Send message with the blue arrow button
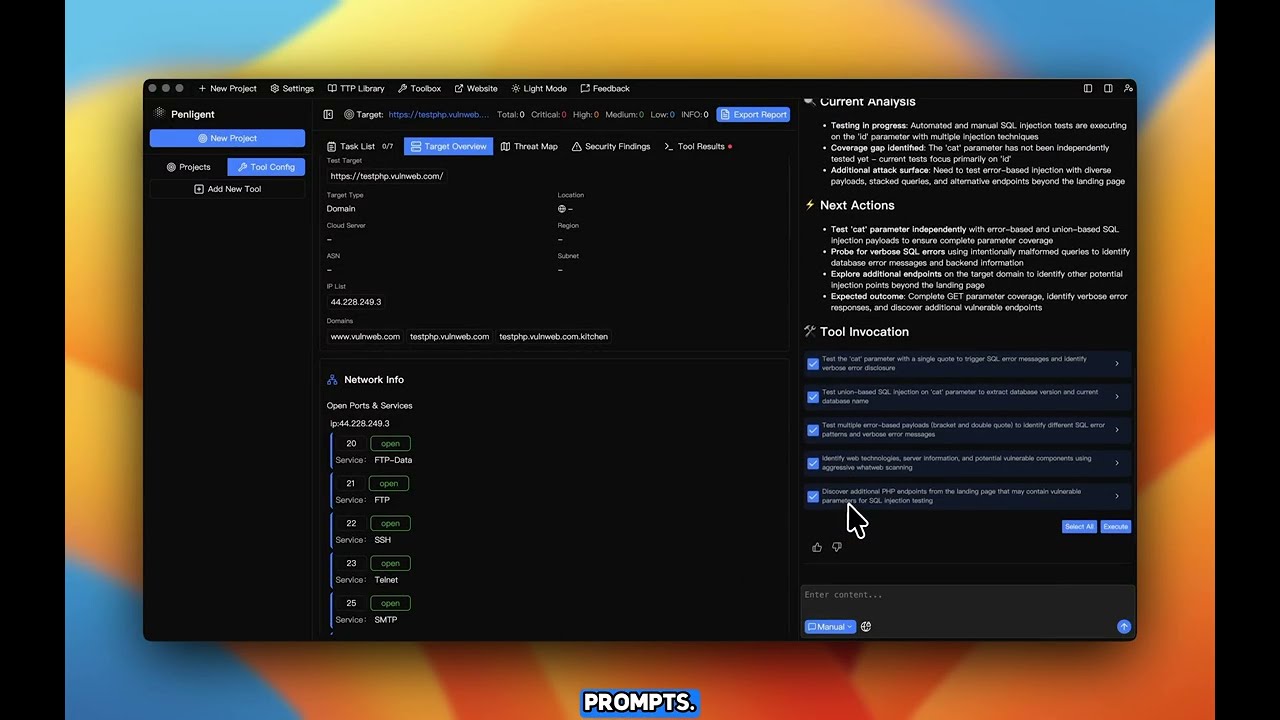Image resolution: width=1280 pixels, height=720 pixels. coord(1124,627)
